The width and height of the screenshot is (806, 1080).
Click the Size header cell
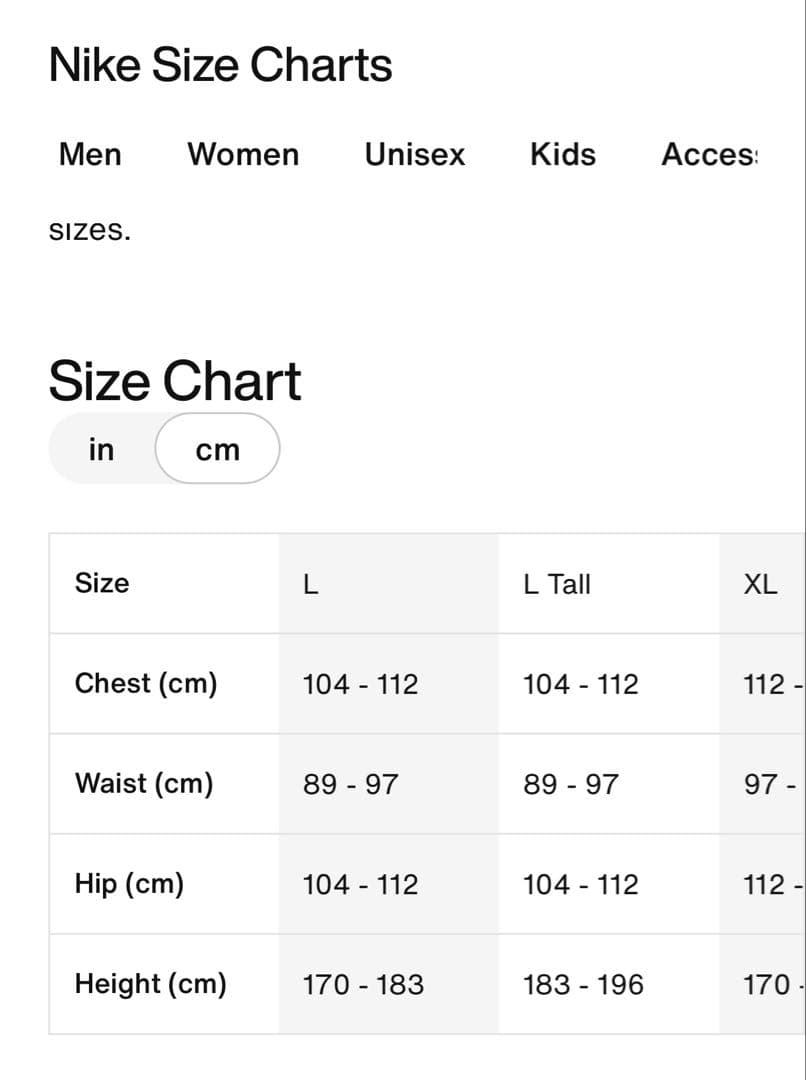coord(102,583)
